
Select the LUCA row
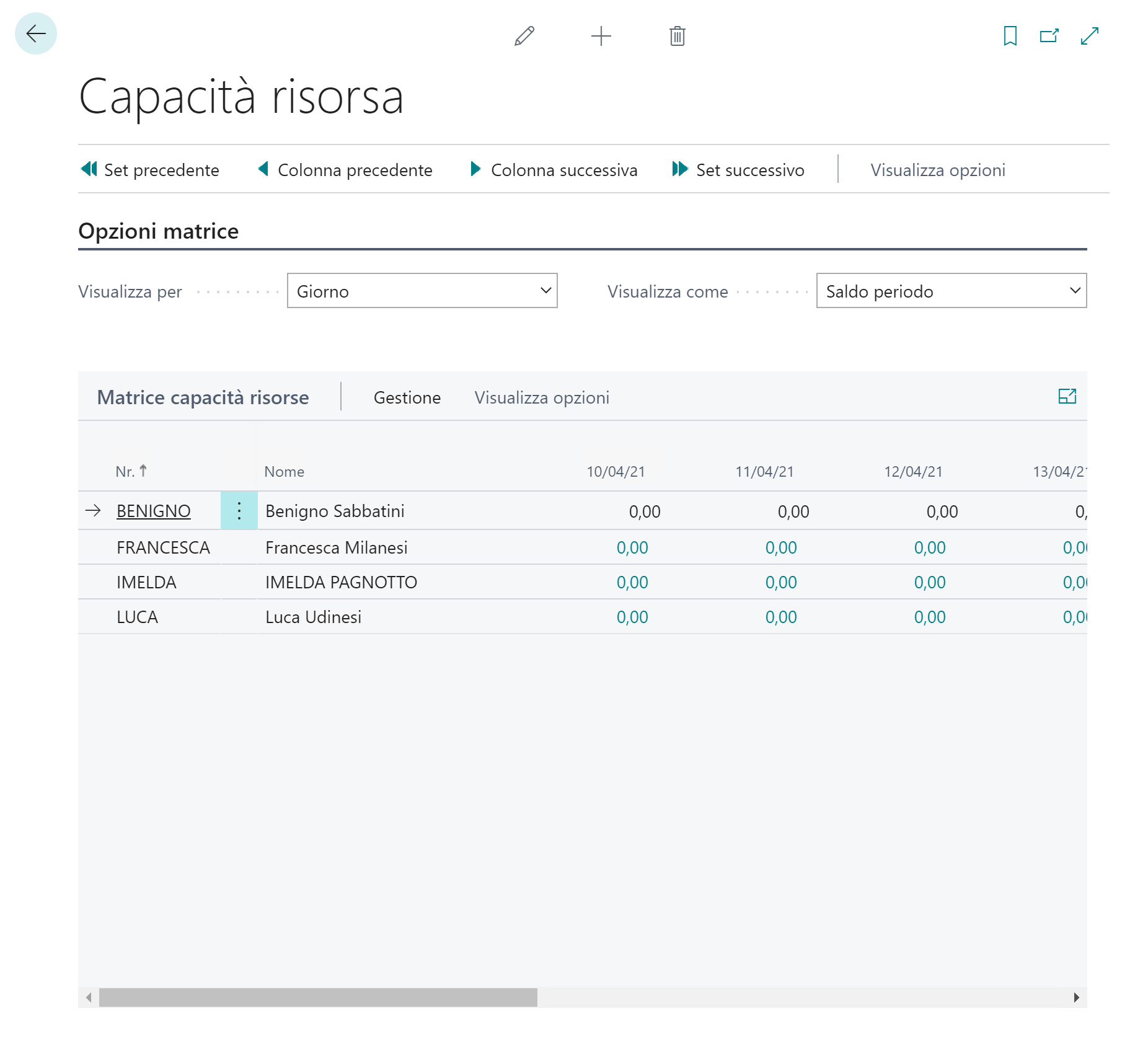137,616
